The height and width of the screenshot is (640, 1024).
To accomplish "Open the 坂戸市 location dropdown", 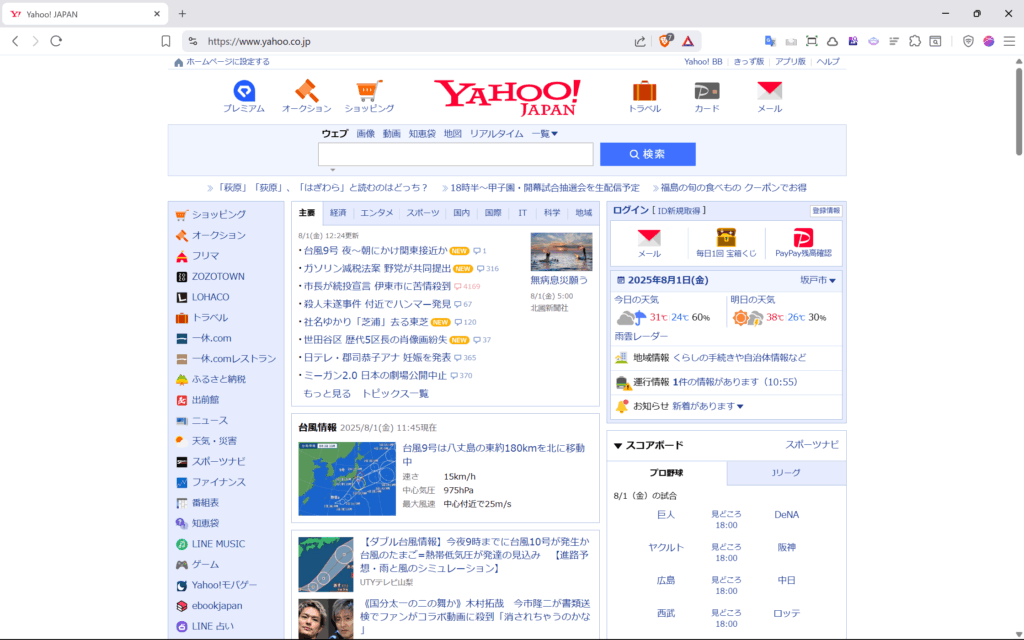I will 818,280.
